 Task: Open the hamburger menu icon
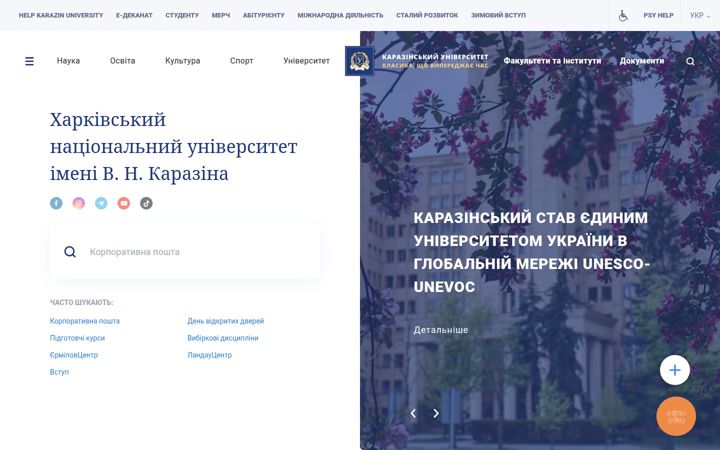click(29, 61)
